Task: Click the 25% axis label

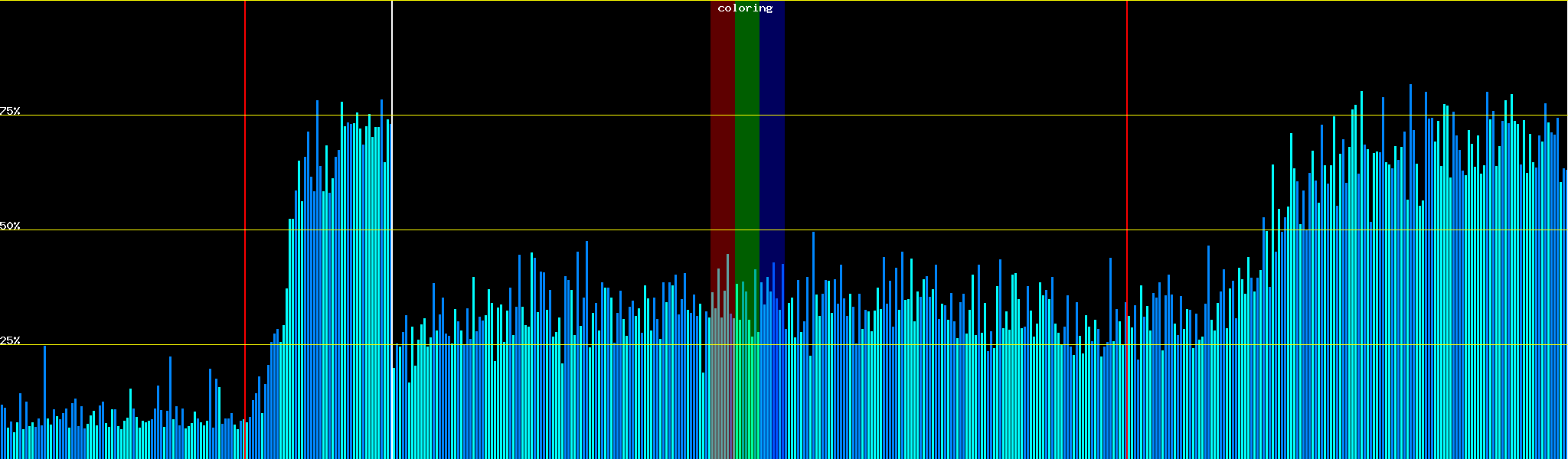Action: (x=10, y=340)
